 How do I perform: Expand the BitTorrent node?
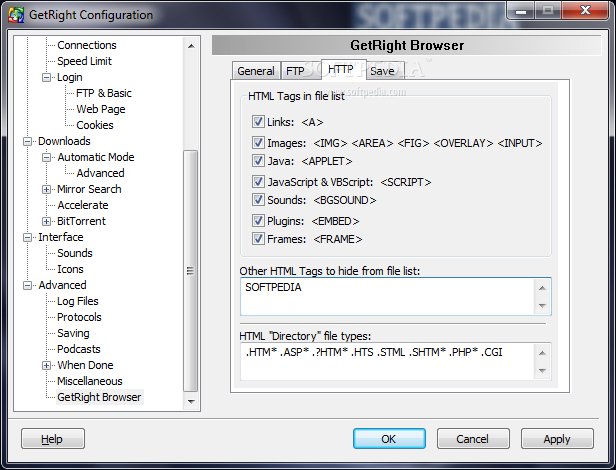46,222
